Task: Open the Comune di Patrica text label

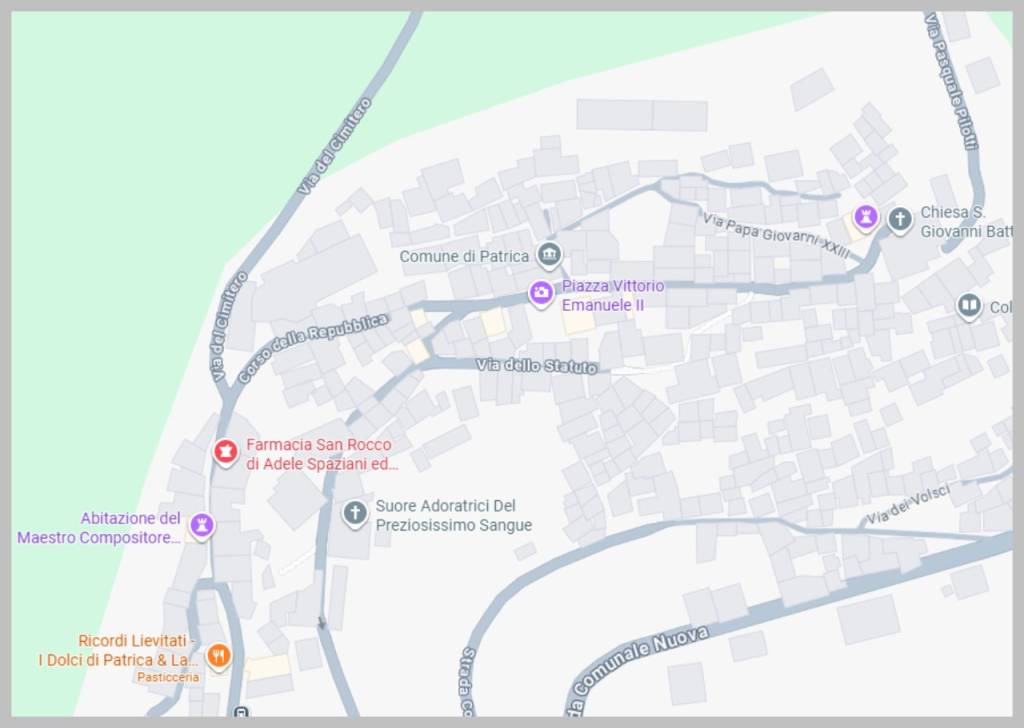Action: tap(464, 256)
